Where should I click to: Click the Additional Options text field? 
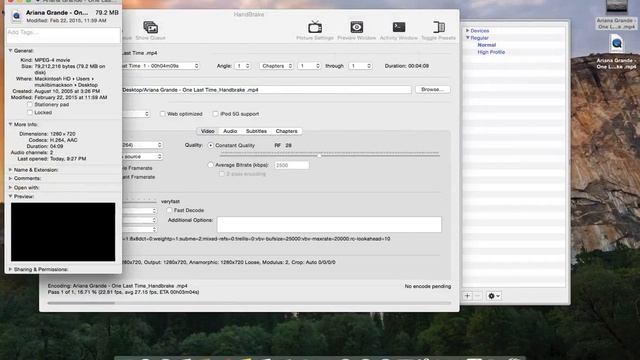point(329,224)
